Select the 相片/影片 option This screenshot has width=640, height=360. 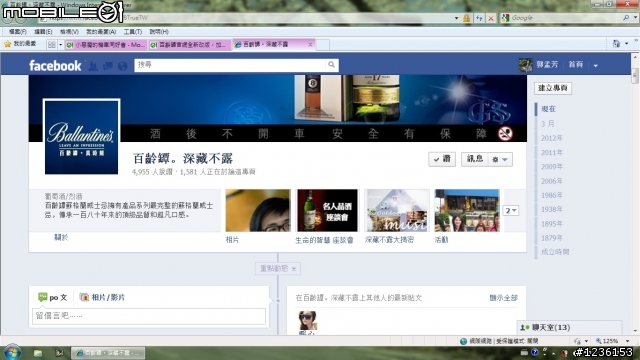coord(102,298)
